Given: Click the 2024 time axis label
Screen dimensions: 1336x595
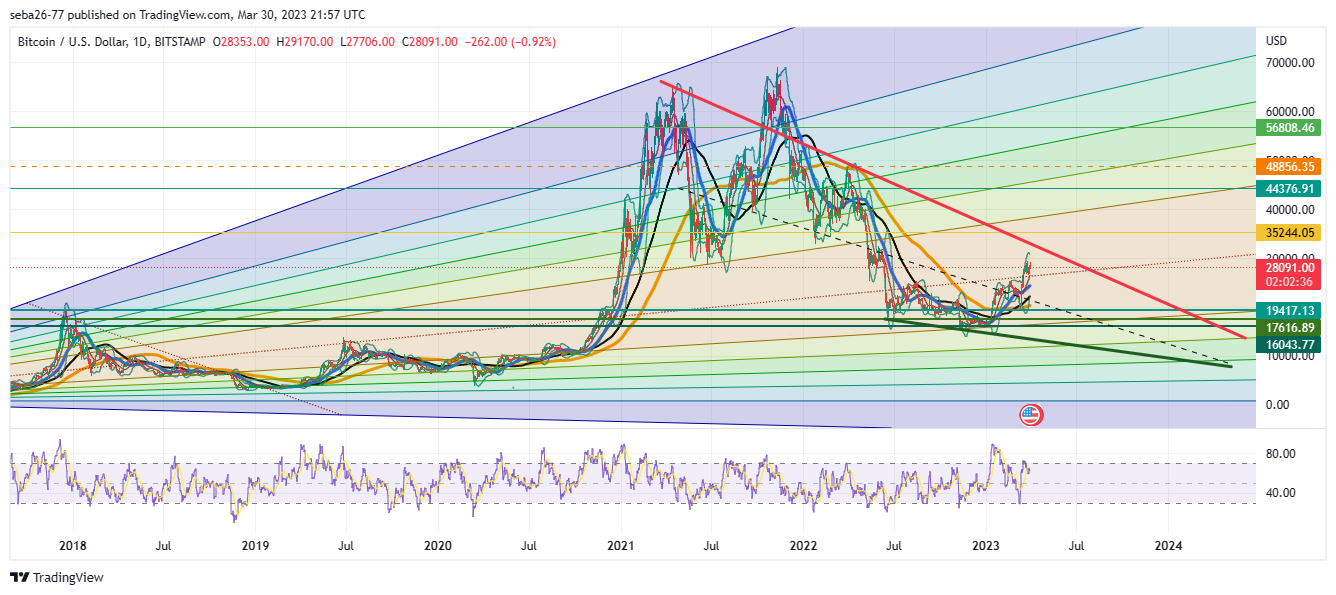Looking at the screenshot, I should coord(1168,546).
